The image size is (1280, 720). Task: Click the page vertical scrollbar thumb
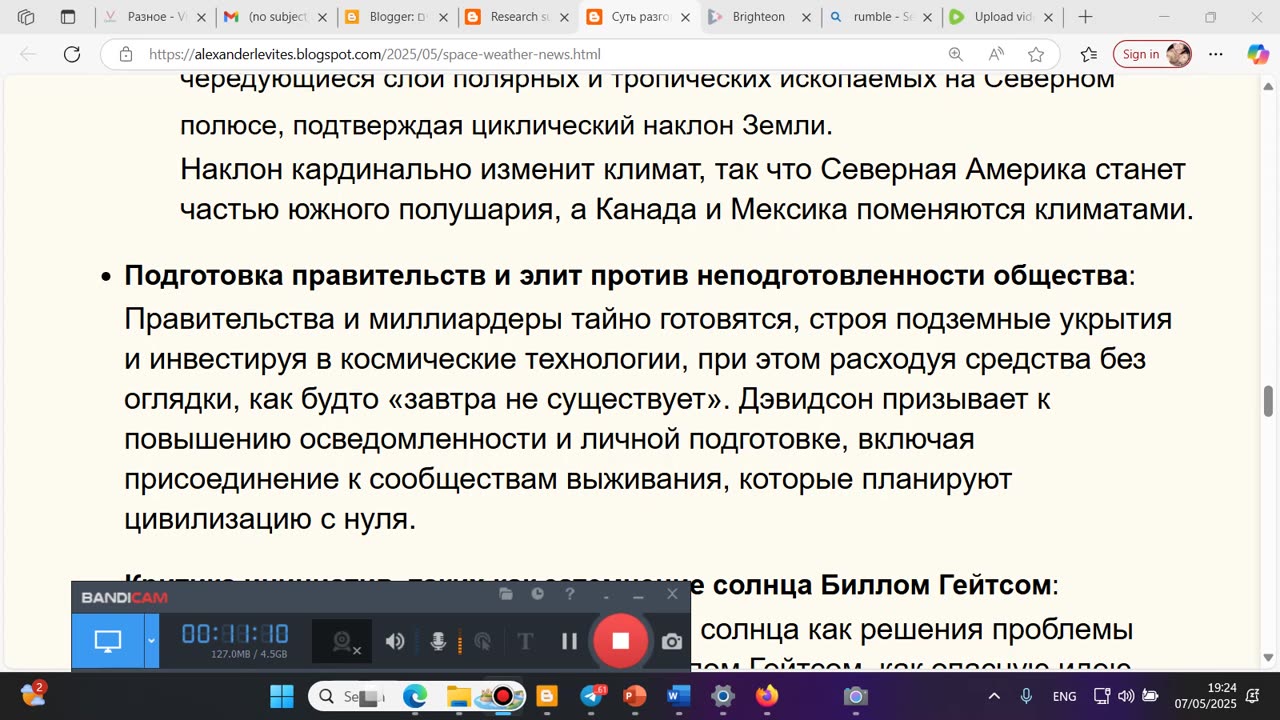point(1268,401)
